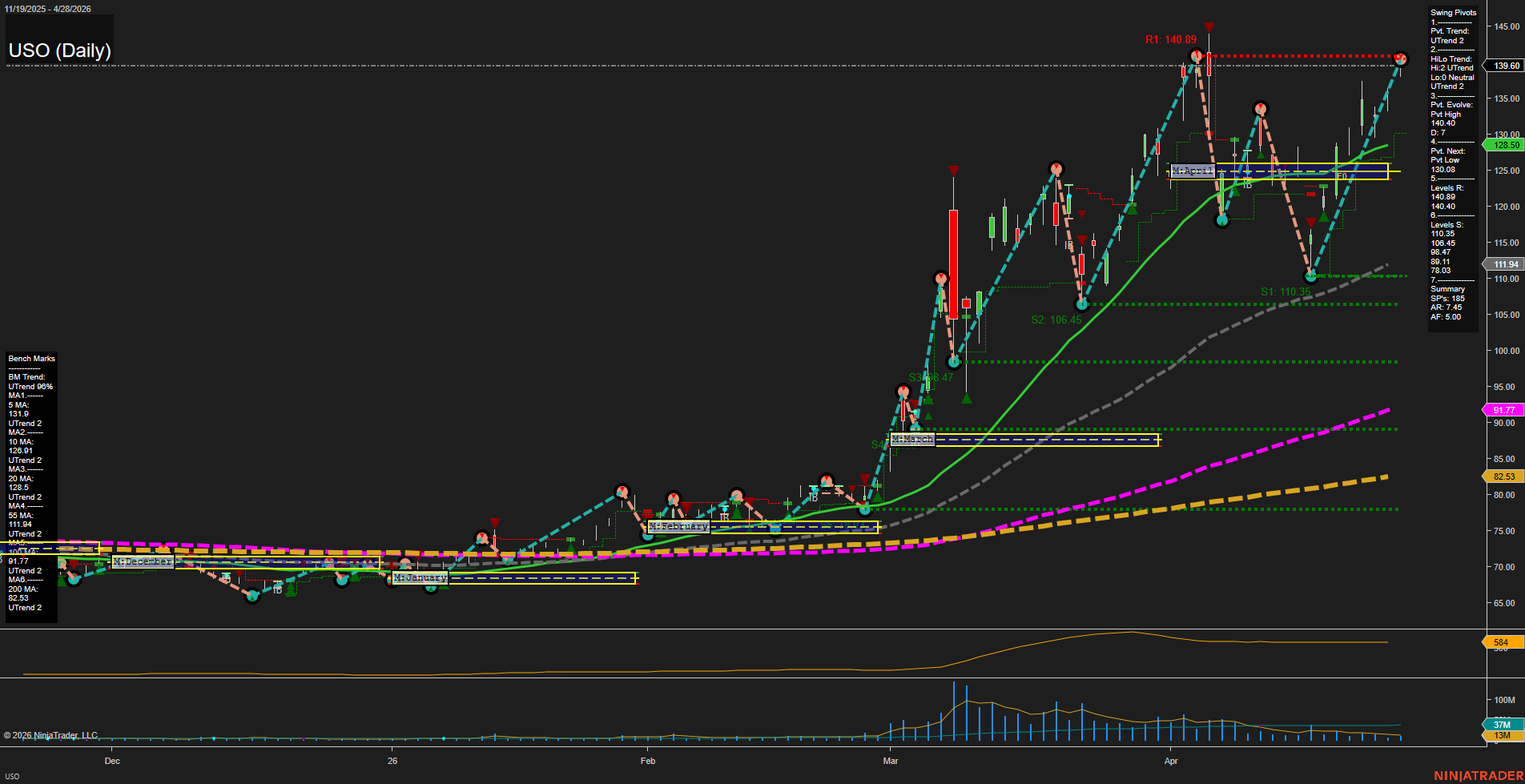
Task: Select the mid-April pivot high marker near 133
Action: (1260, 109)
